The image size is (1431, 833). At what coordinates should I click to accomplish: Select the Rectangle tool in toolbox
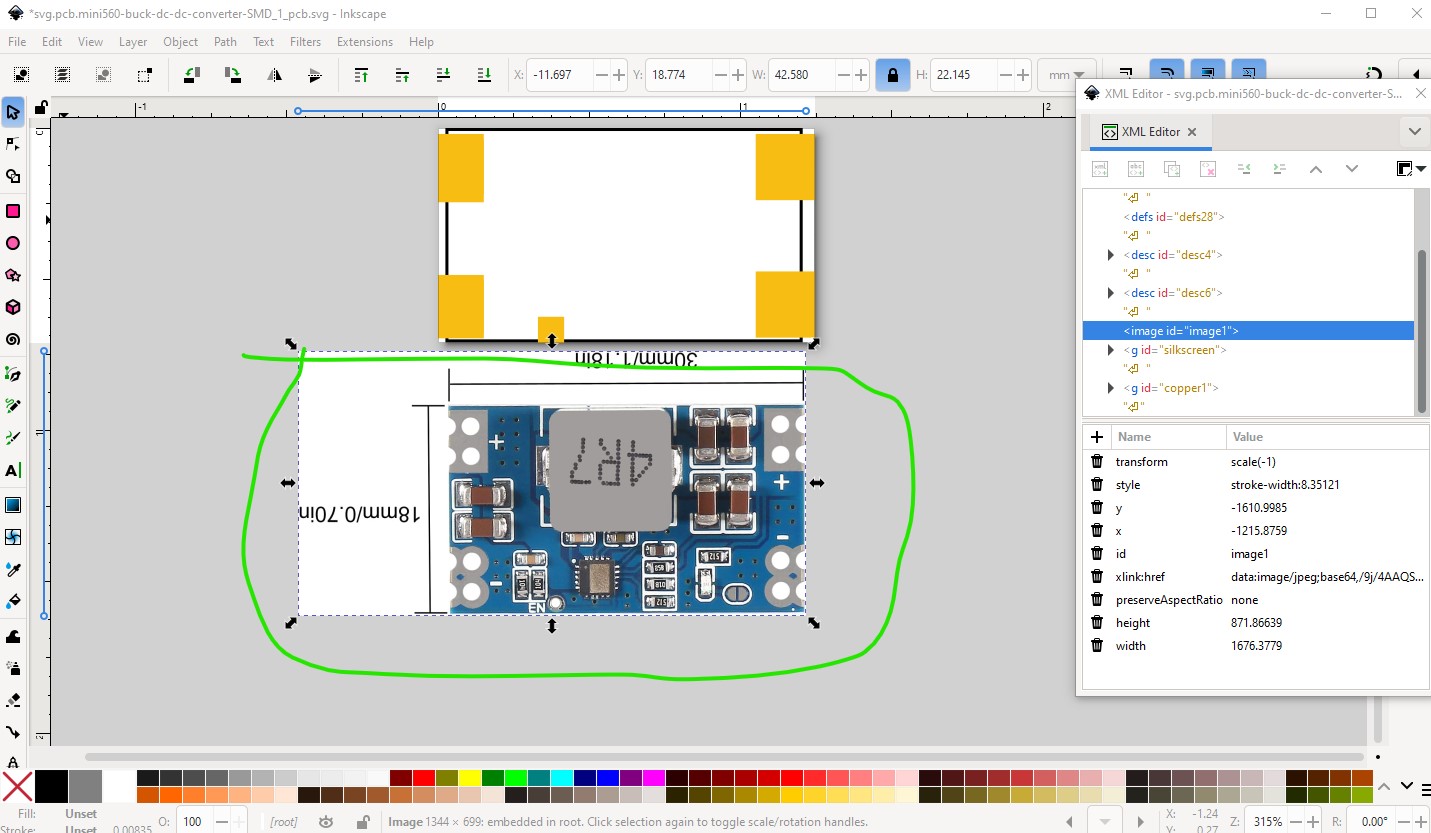point(13,211)
